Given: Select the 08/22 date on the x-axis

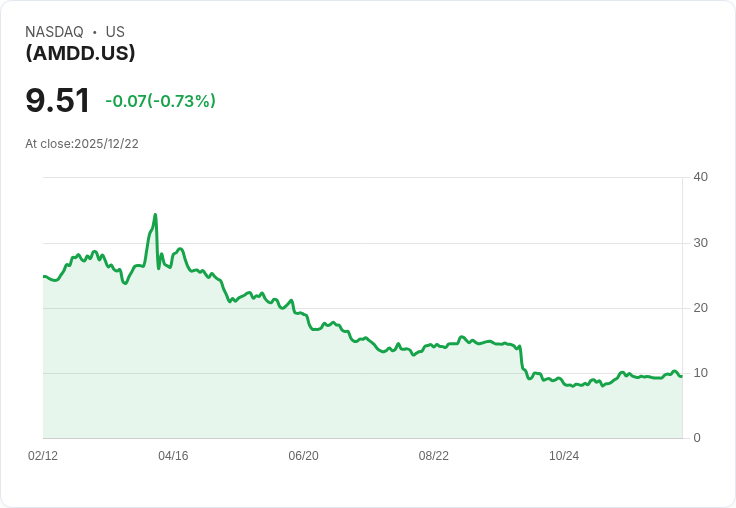Looking at the screenshot, I should pyautogui.click(x=433, y=456).
